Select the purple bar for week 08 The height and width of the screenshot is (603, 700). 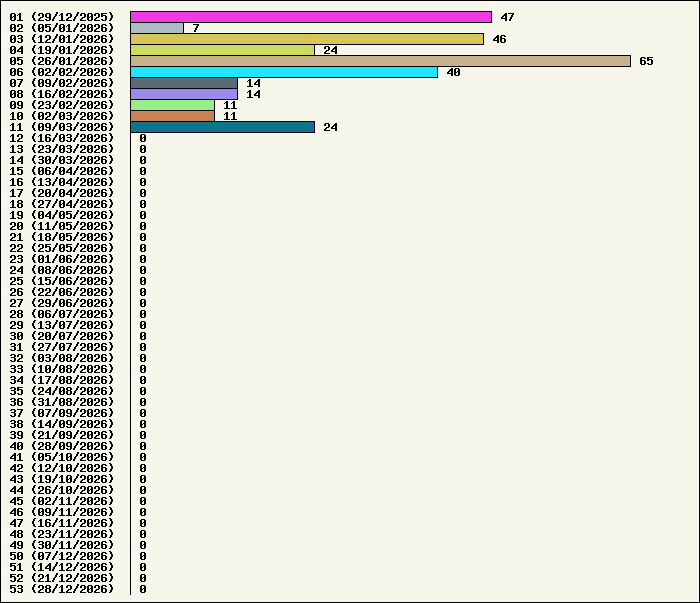click(184, 94)
